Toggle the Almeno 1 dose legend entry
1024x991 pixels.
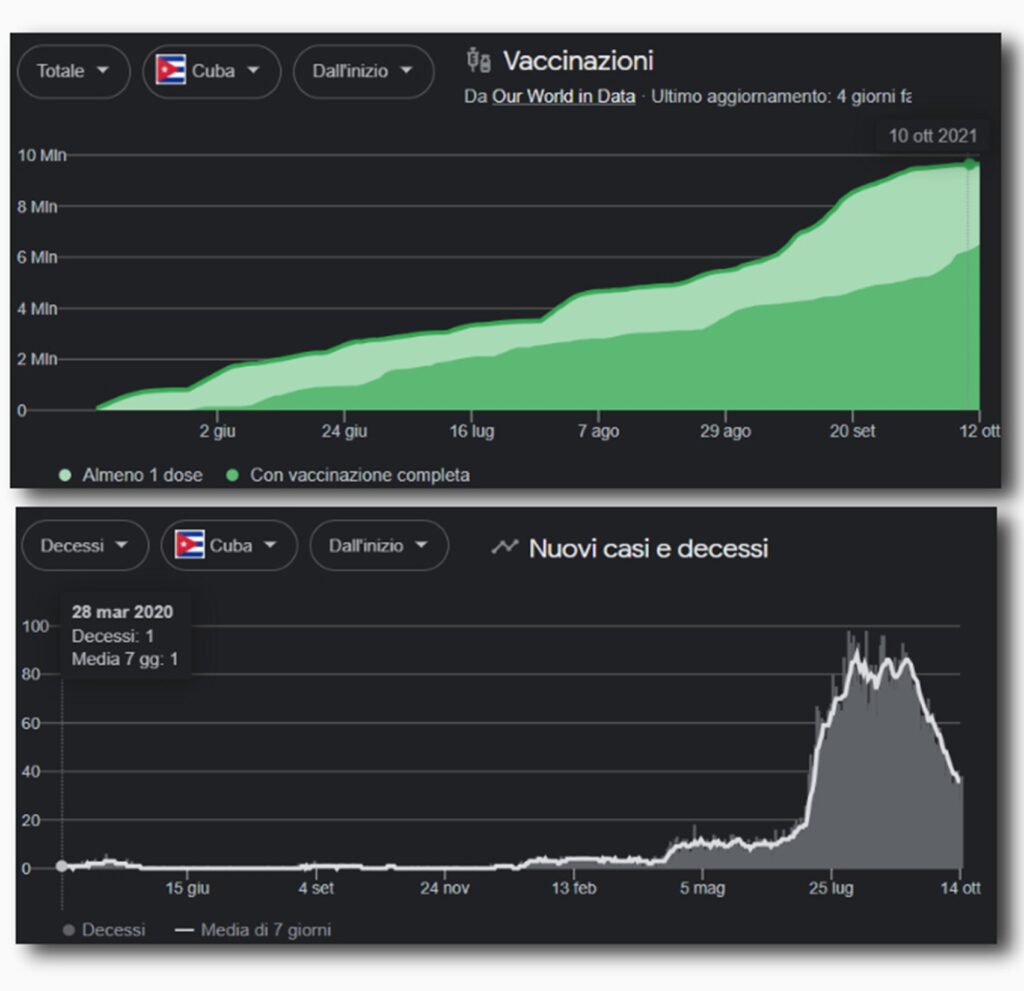129,475
